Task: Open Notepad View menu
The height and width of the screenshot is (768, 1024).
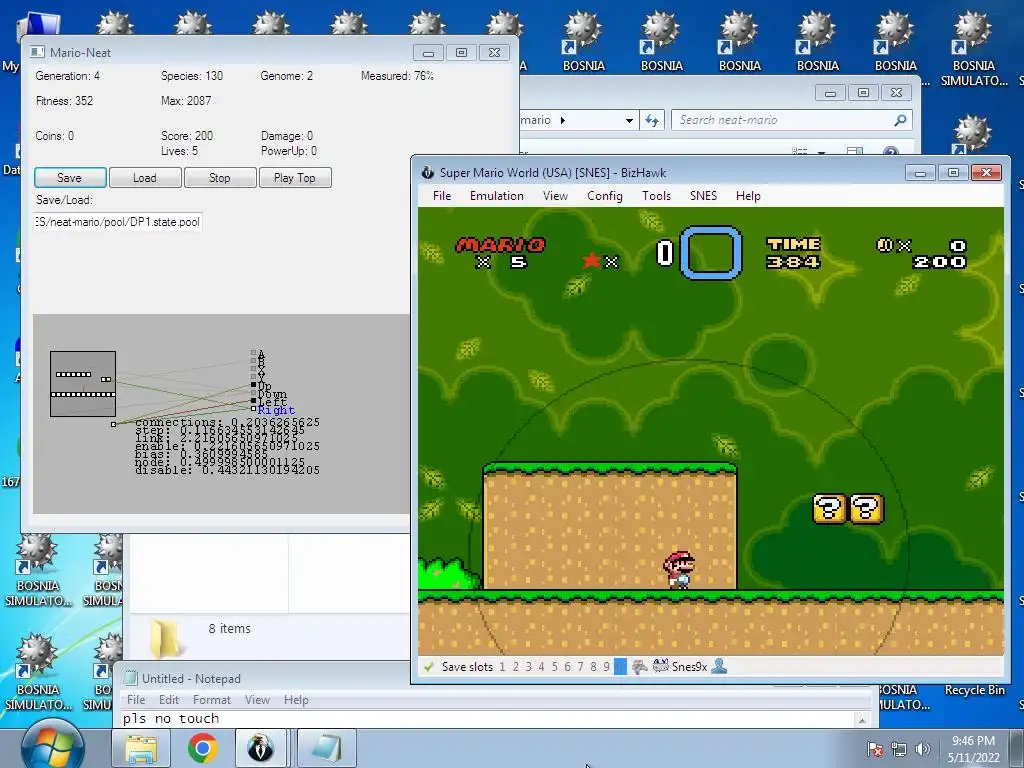Action: pos(257,699)
